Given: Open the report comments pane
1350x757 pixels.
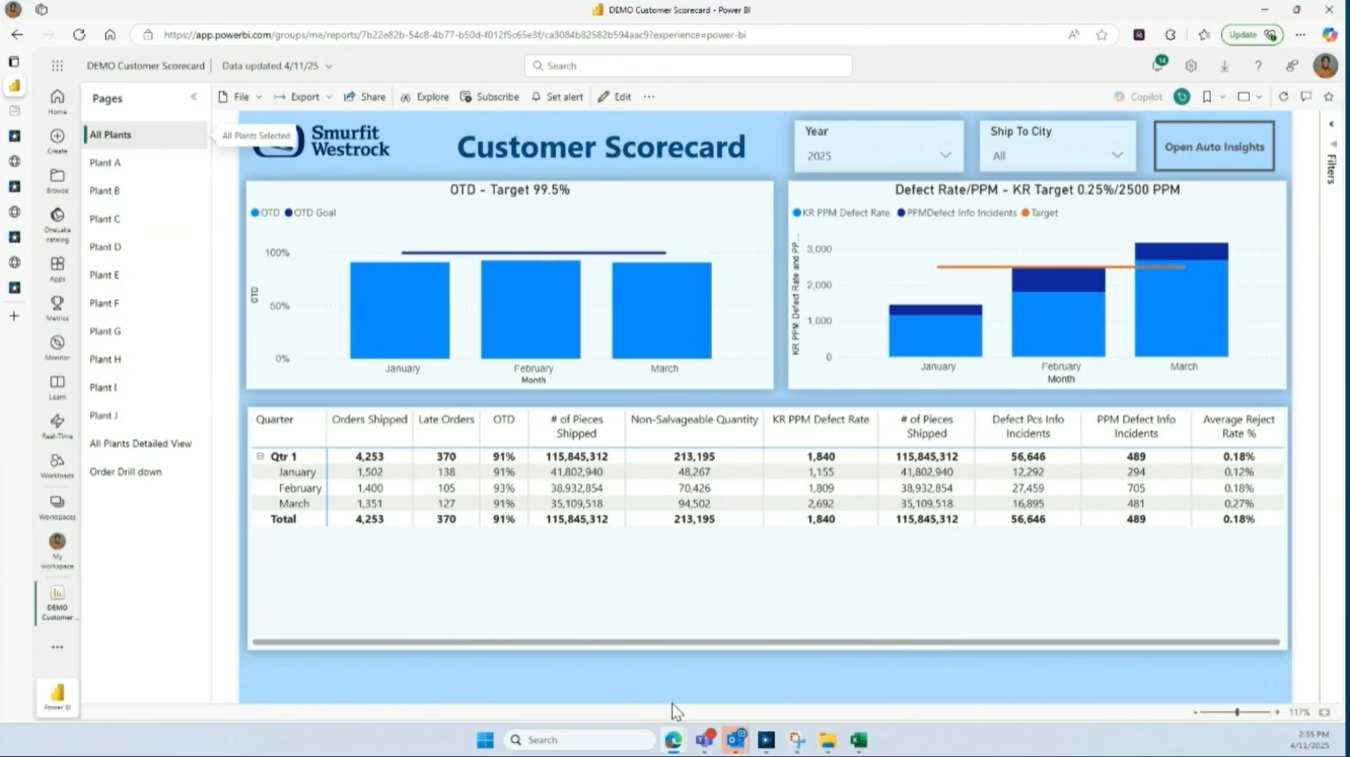Looking at the screenshot, I should (x=1306, y=97).
